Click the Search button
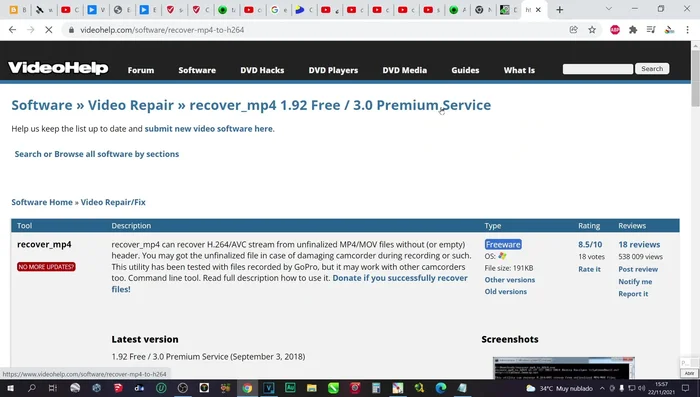 652,69
